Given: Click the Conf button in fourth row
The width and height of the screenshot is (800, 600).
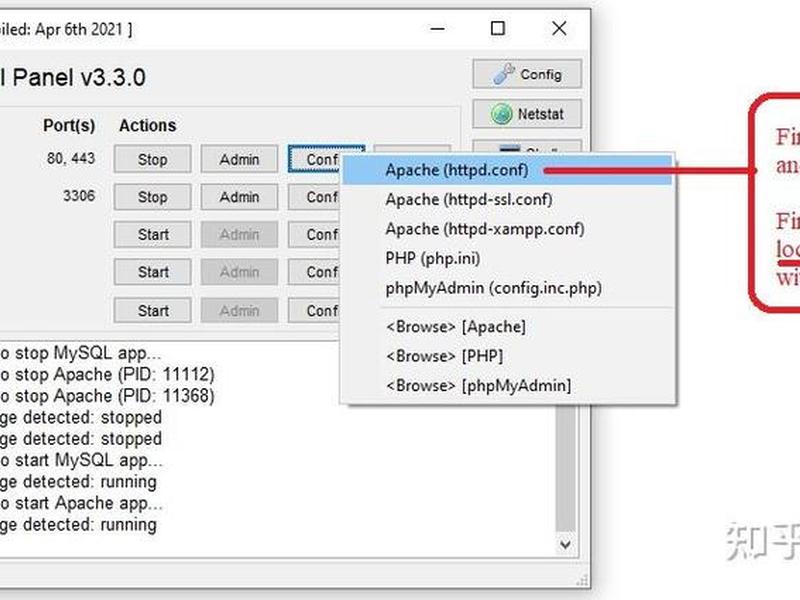Looking at the screenshot, I should click(315, 272).
